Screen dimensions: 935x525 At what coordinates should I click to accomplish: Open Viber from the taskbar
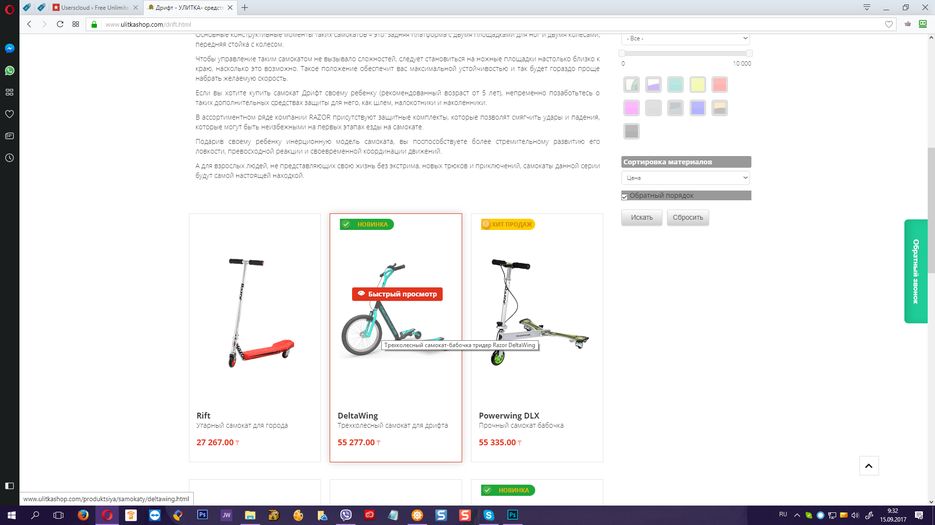point(346,515)
